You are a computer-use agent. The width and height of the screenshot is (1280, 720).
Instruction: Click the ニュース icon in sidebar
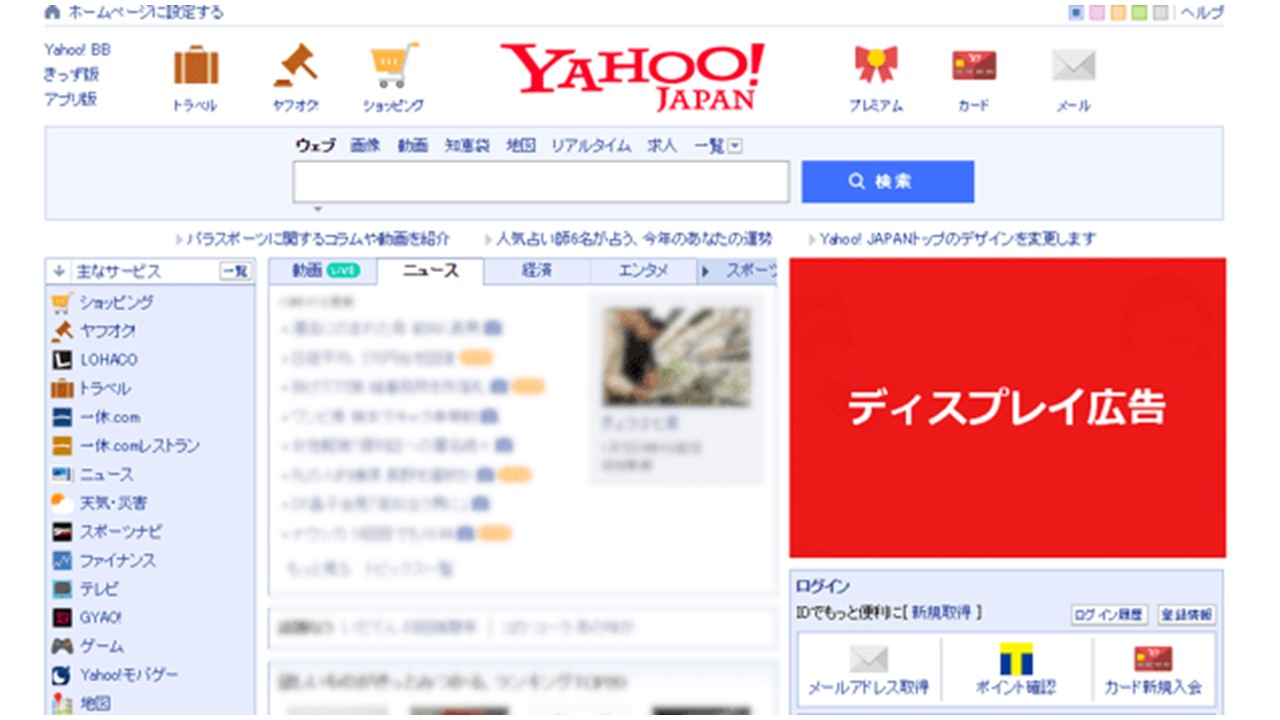pyautogui.click(x=62, y=475)
